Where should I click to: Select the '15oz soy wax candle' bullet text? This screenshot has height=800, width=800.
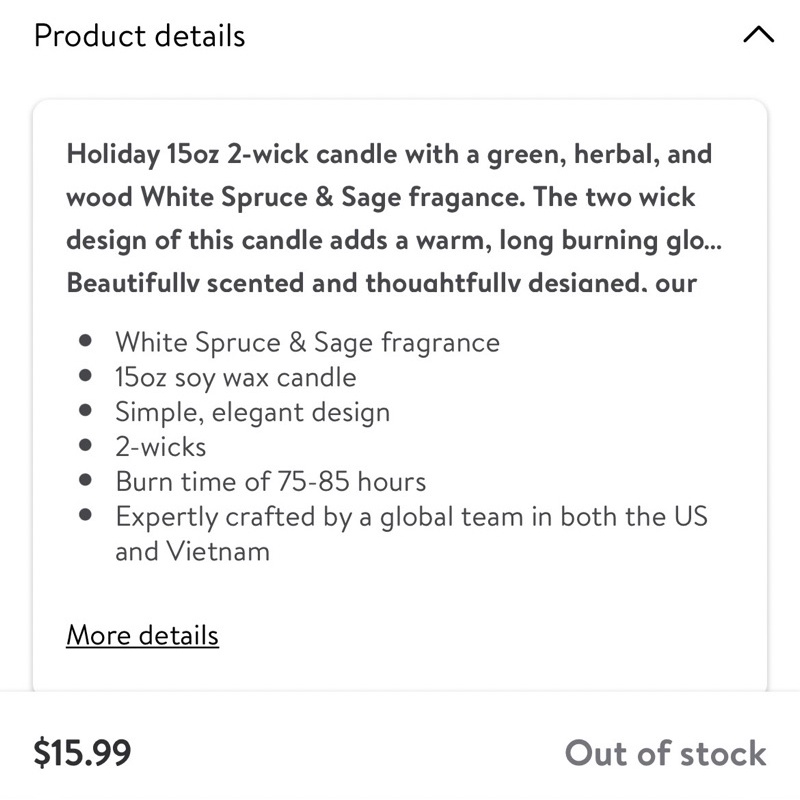pos(235,377)
